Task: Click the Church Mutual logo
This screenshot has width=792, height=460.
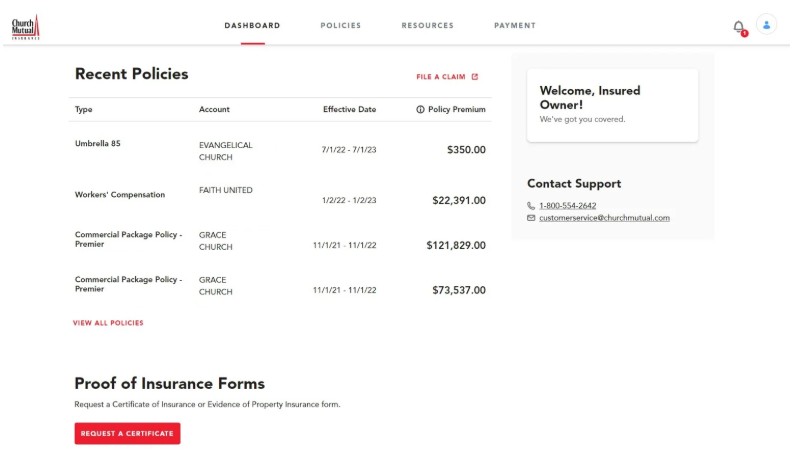Action: click(26, 26)
